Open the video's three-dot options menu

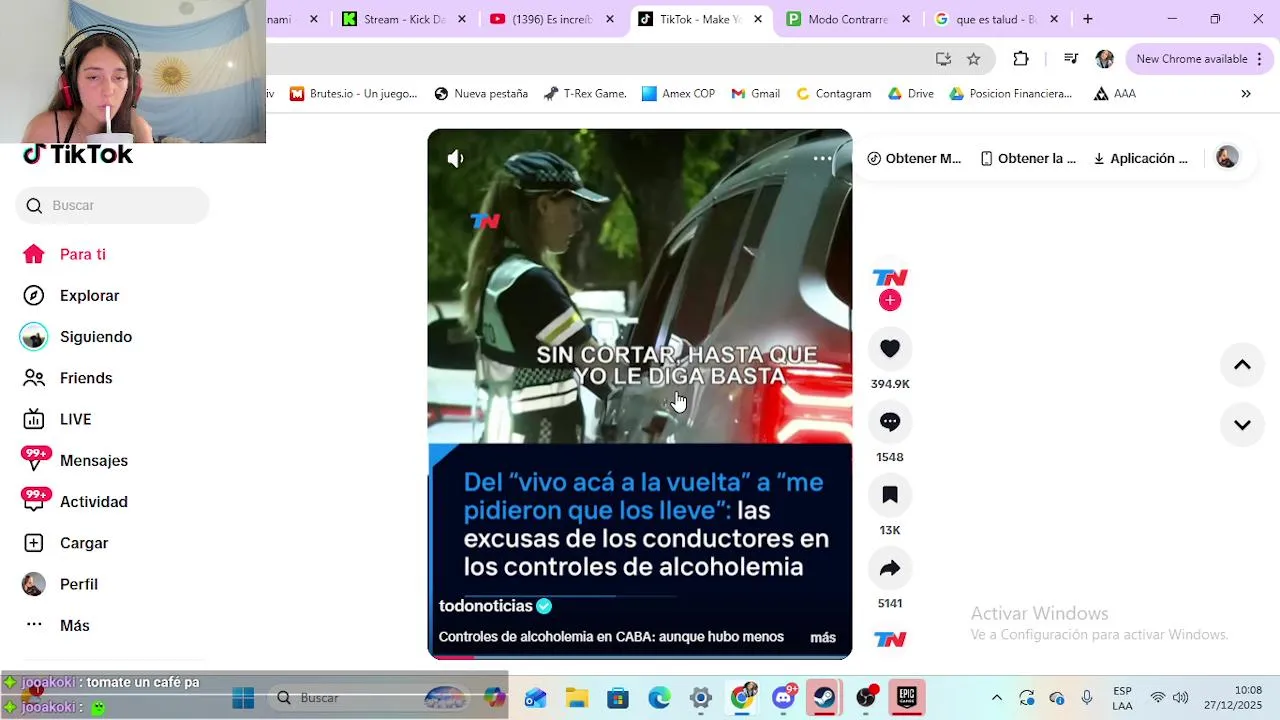pos(822,158)
